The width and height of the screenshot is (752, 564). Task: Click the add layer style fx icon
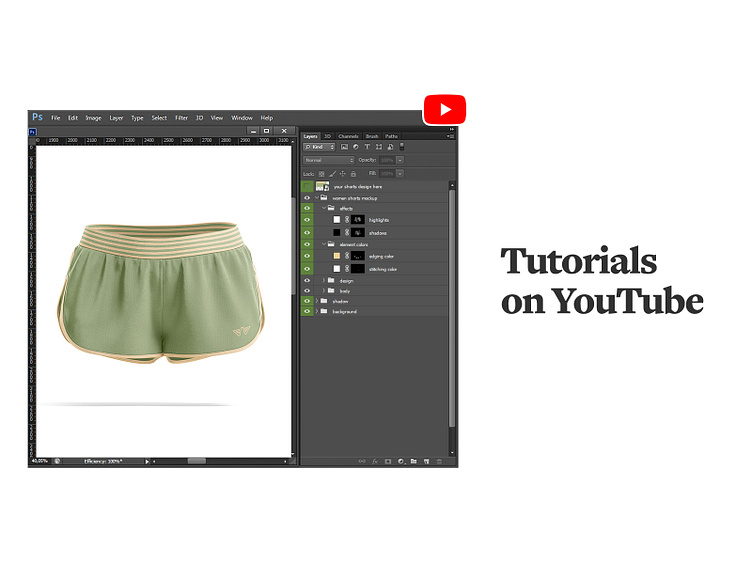[375, 461]
